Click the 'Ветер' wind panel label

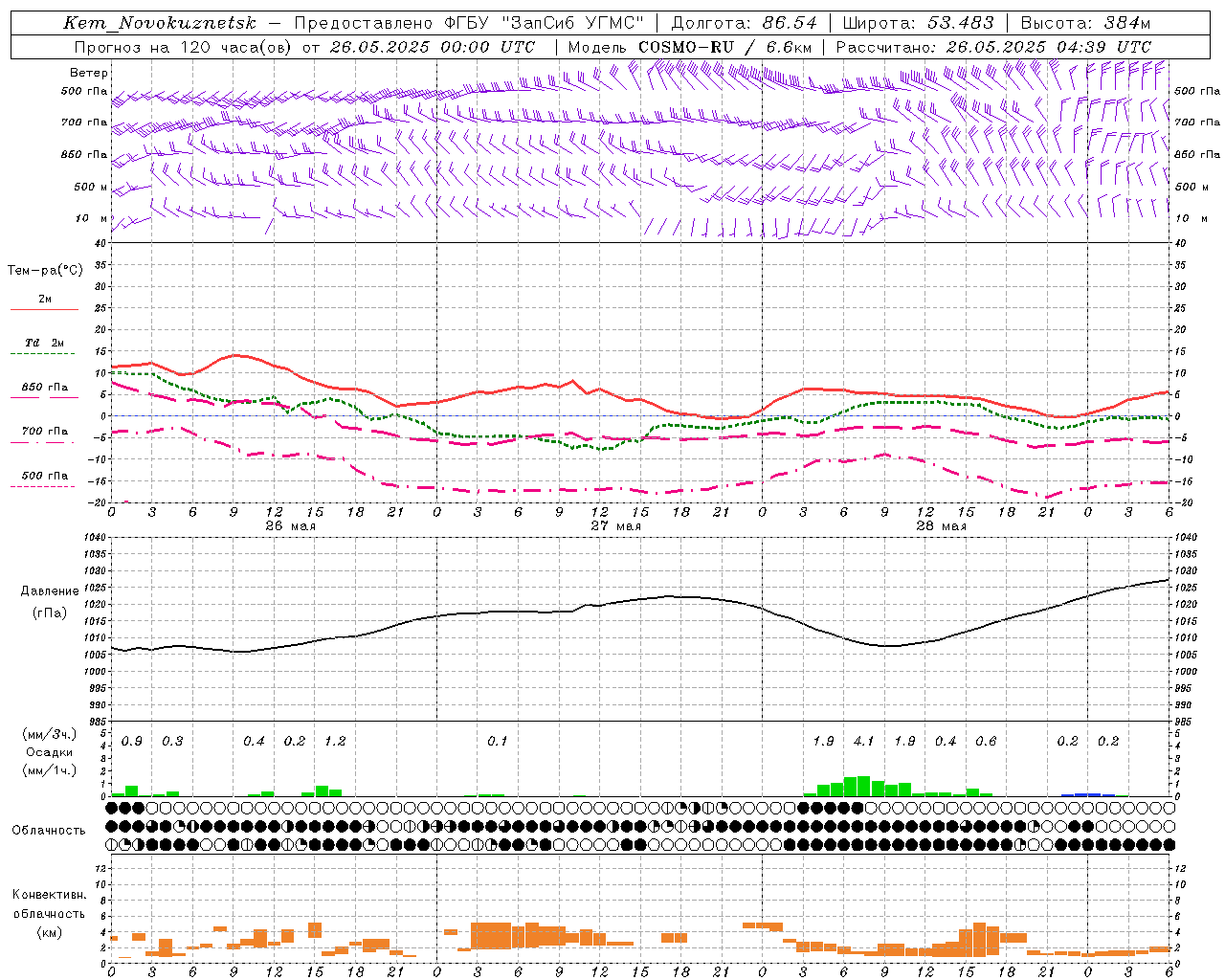point(88,73)
